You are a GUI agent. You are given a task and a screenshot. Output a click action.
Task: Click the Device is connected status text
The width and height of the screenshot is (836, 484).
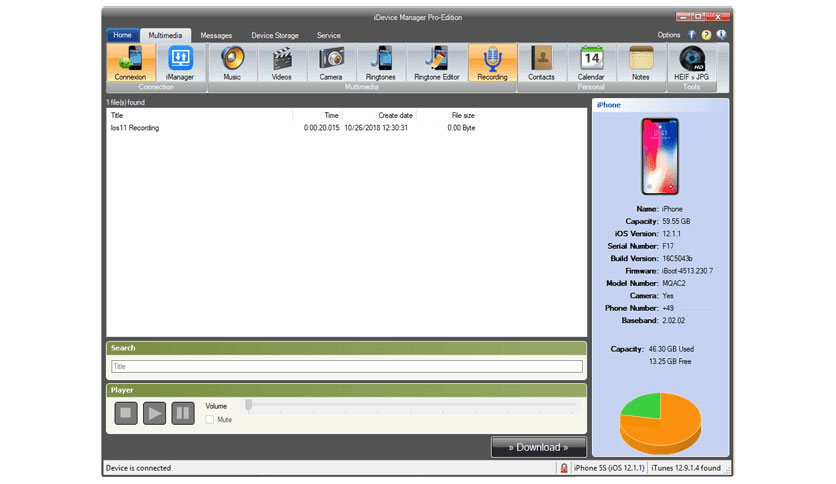coord(139,468)
